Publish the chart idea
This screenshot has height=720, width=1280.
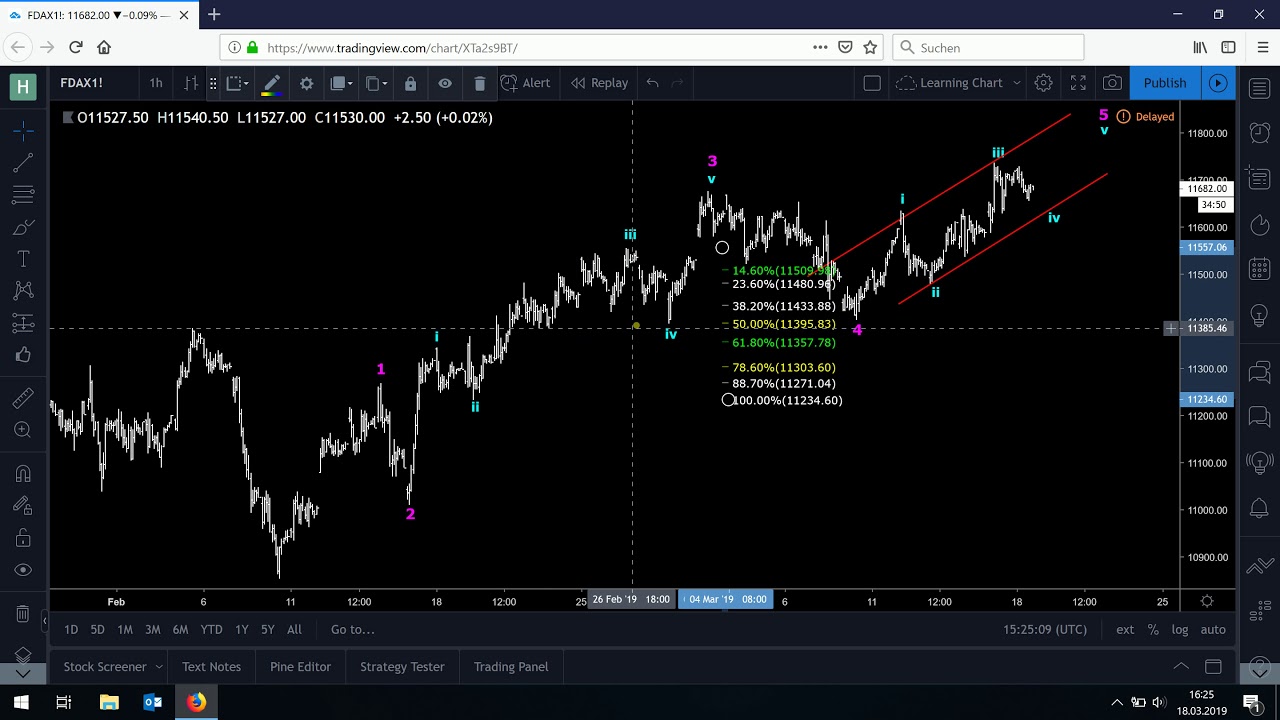[x=1165, y=83]
